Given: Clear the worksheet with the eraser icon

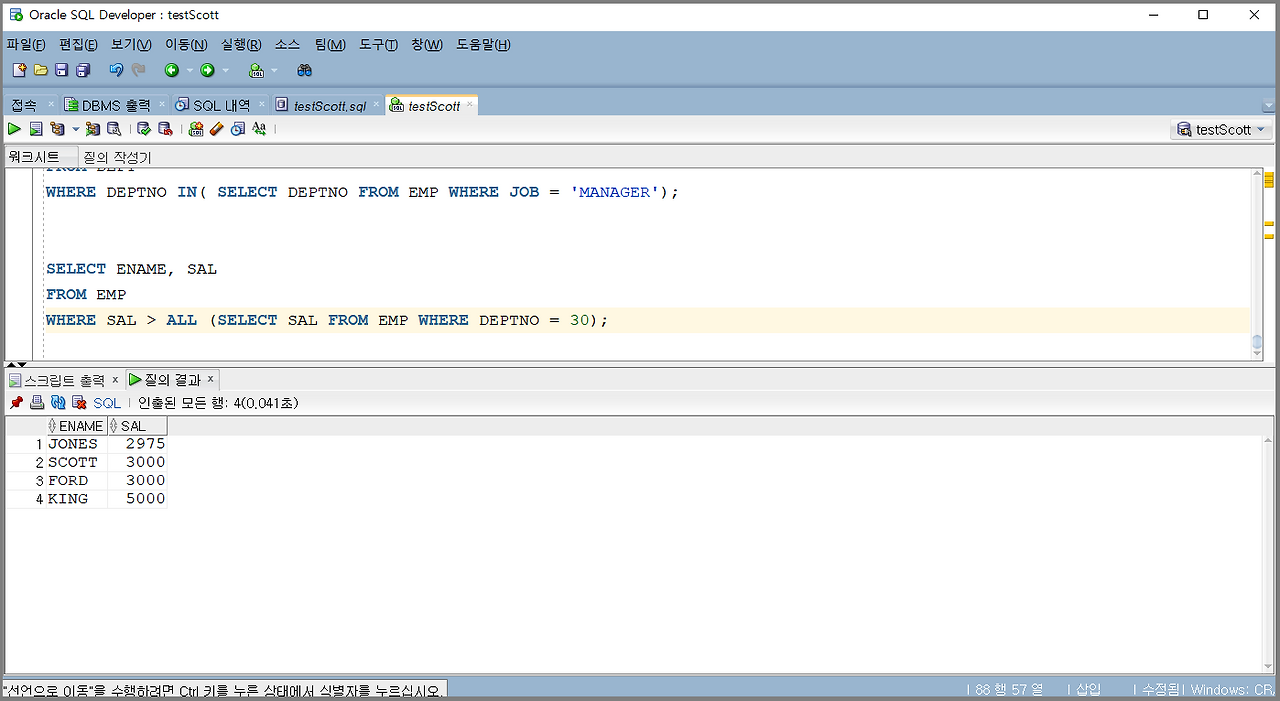Looking at the screenshot, I should point(217,129).
